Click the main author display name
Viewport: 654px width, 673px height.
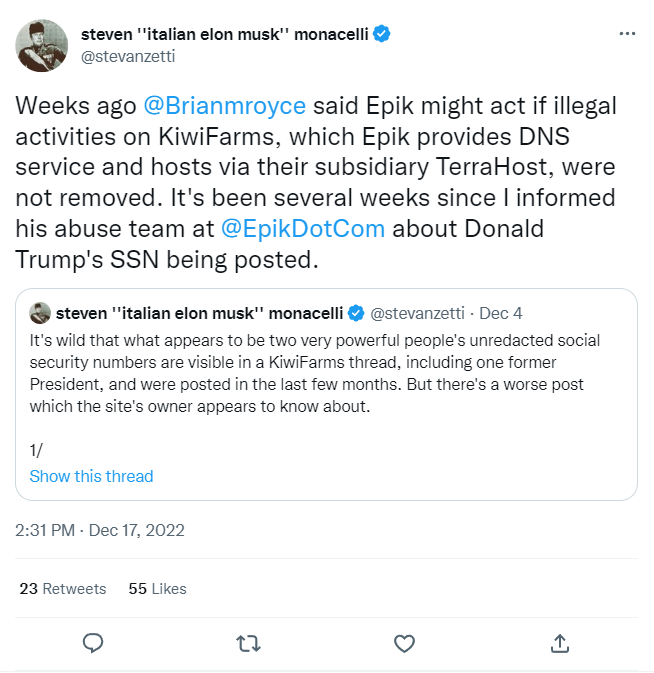[224, 34]
